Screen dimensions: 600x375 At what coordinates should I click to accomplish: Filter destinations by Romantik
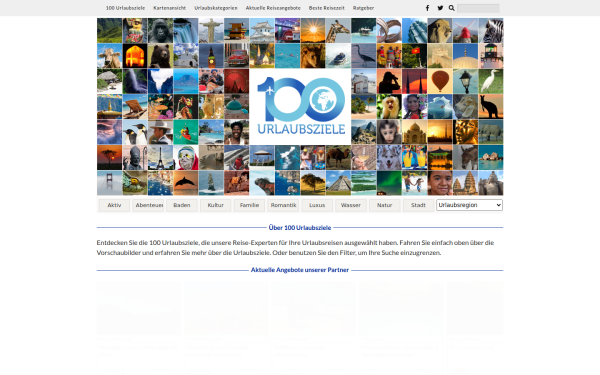point(283,205)
